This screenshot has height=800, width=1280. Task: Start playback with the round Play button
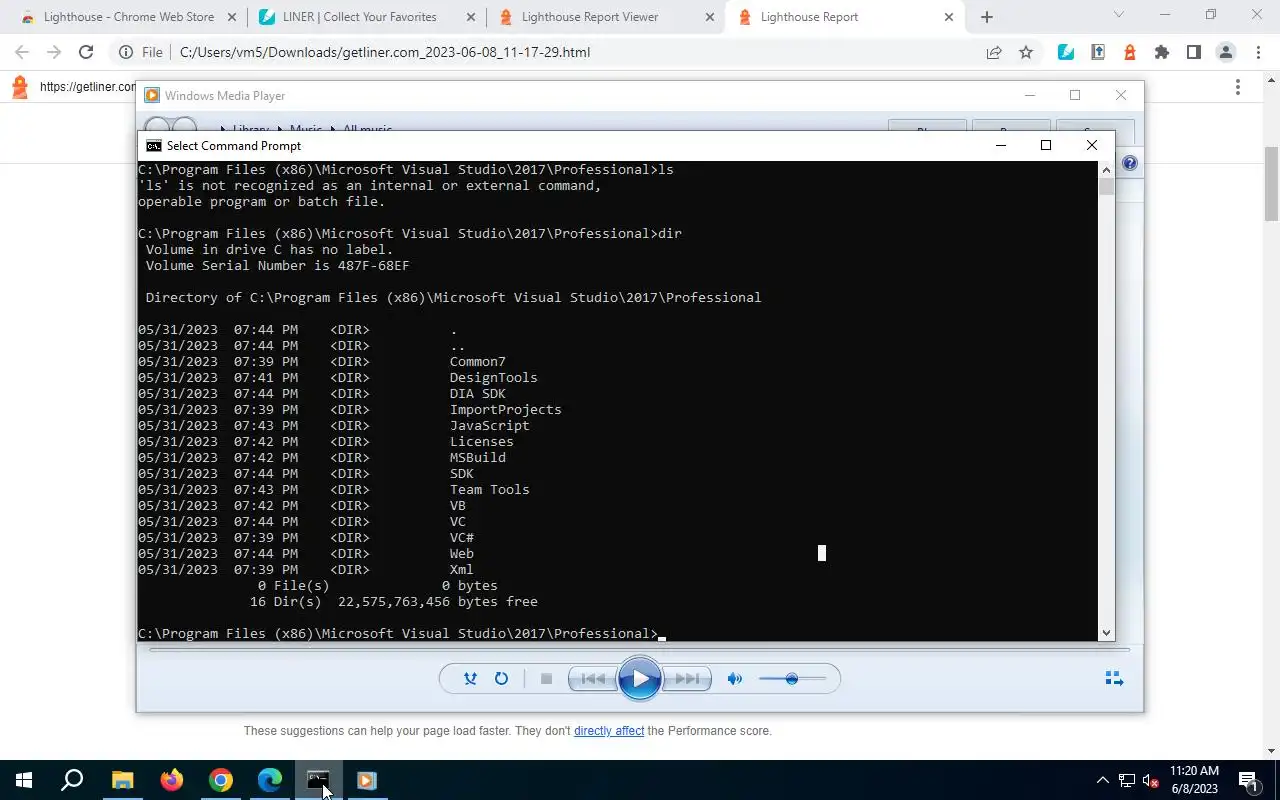coord(640,679)
